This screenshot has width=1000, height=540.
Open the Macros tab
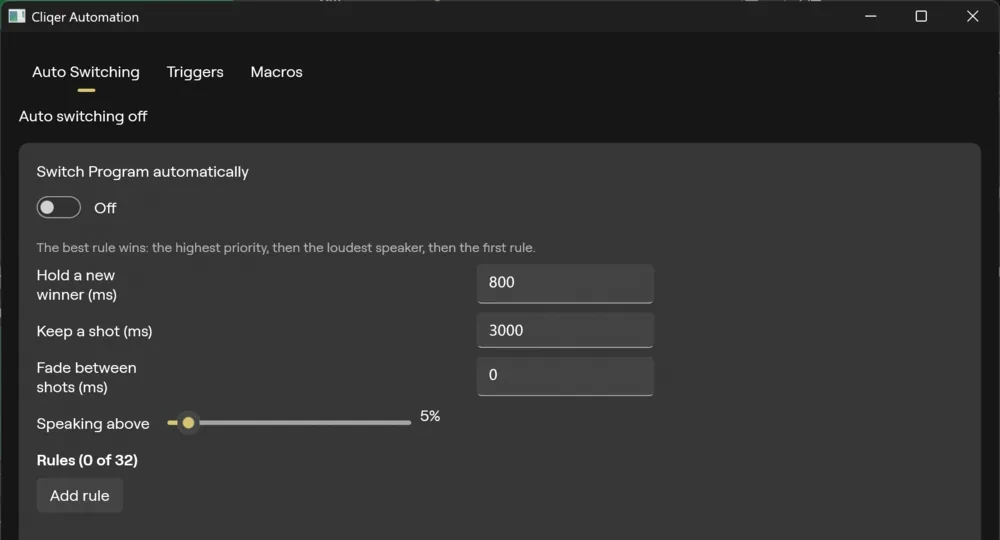[276, 72]
